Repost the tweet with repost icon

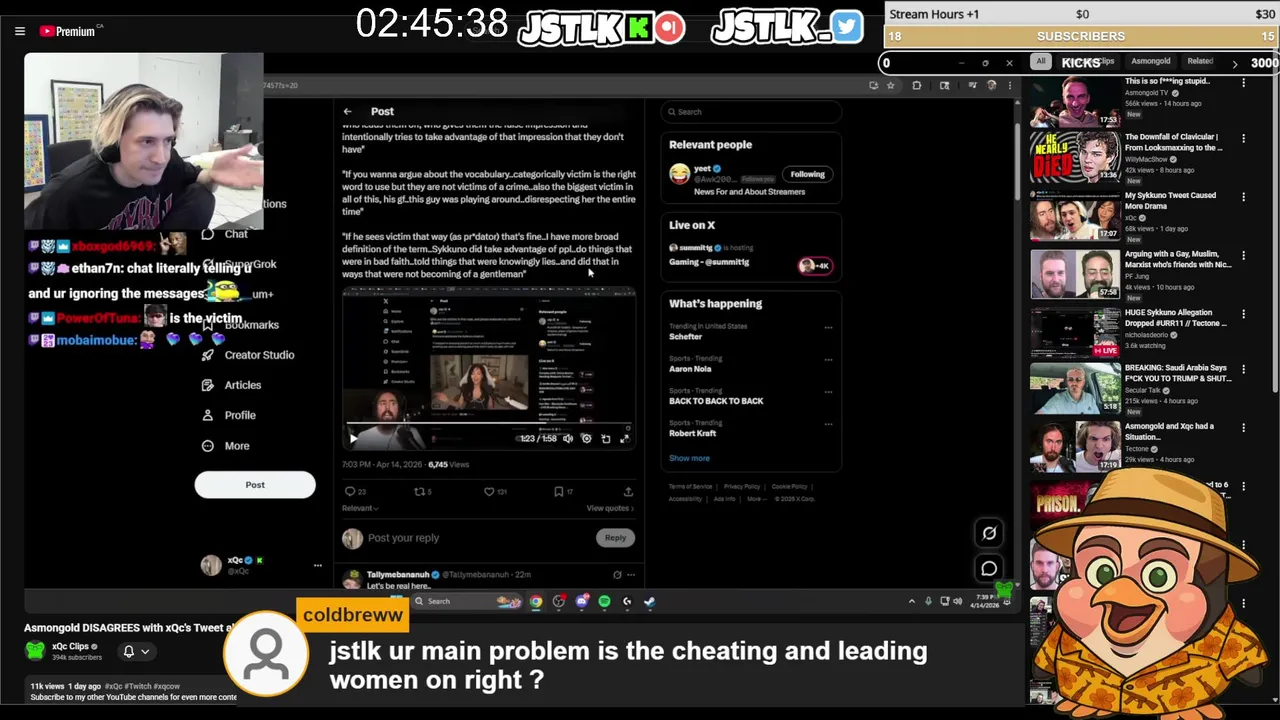click(x=421, y=491)
